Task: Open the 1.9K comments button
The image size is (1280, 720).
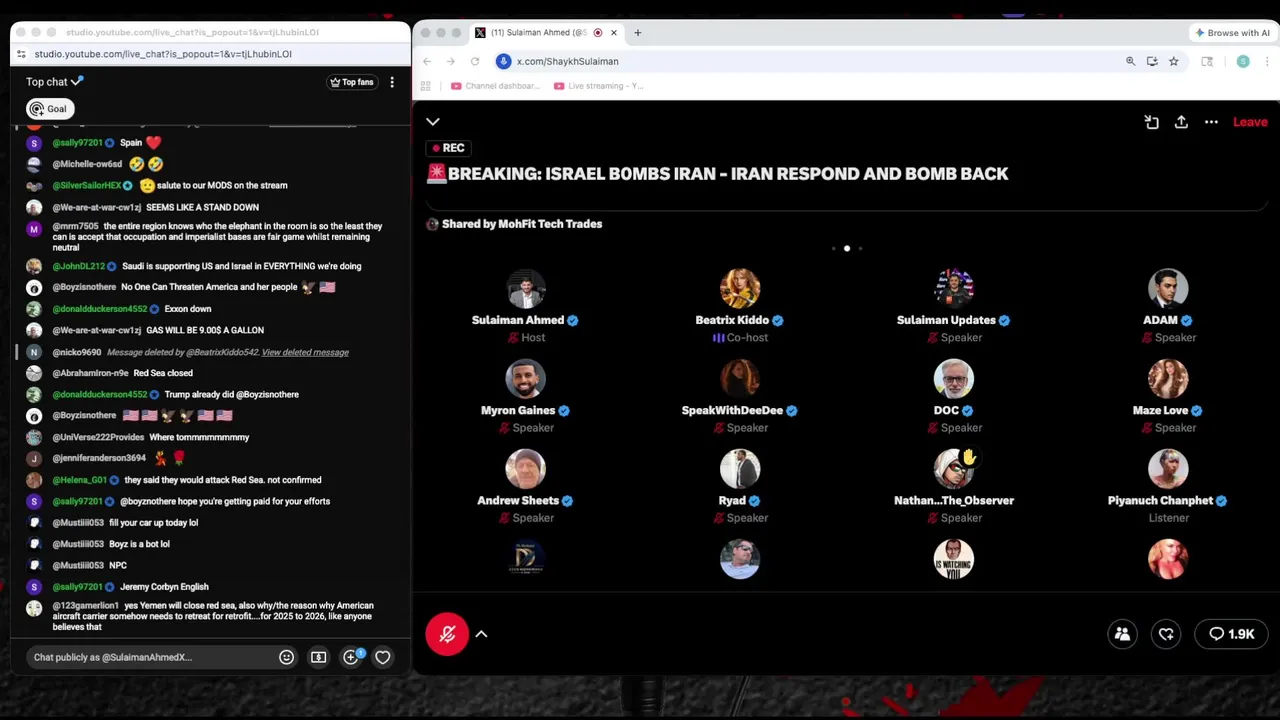Action: (x=1232, y=634)
